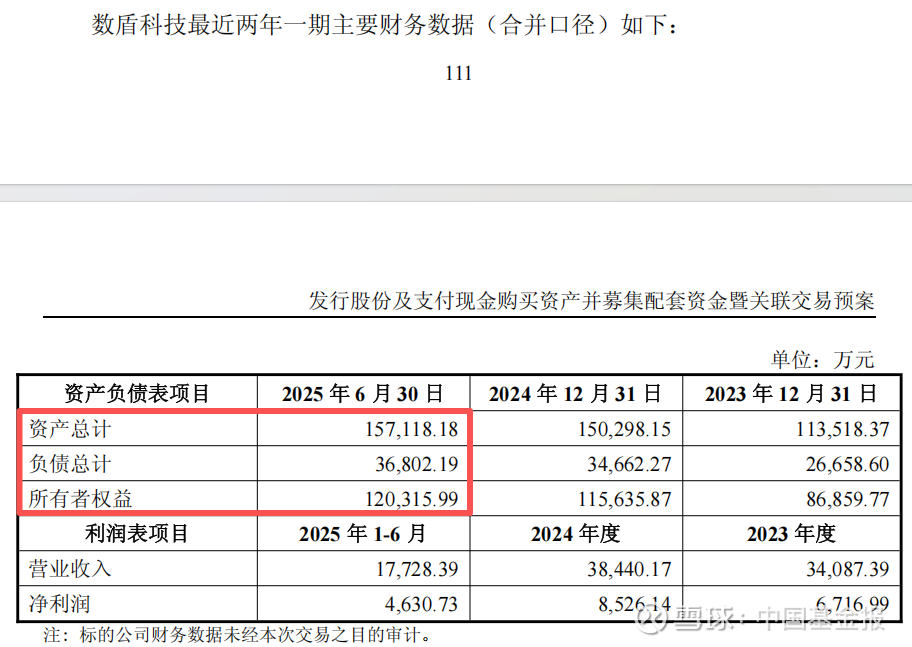
Task: Click row label '净利润'
Action: point(59,604)
